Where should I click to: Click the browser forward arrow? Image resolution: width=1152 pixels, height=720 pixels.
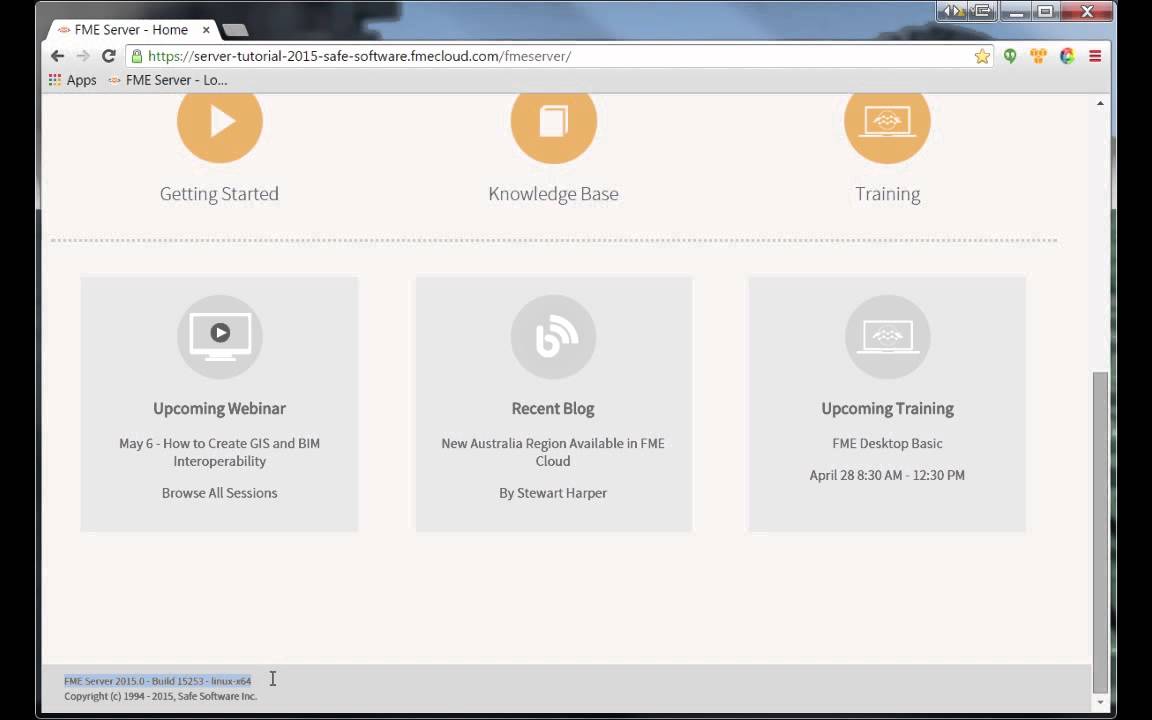pyautogui.click(x=83, y=56)
